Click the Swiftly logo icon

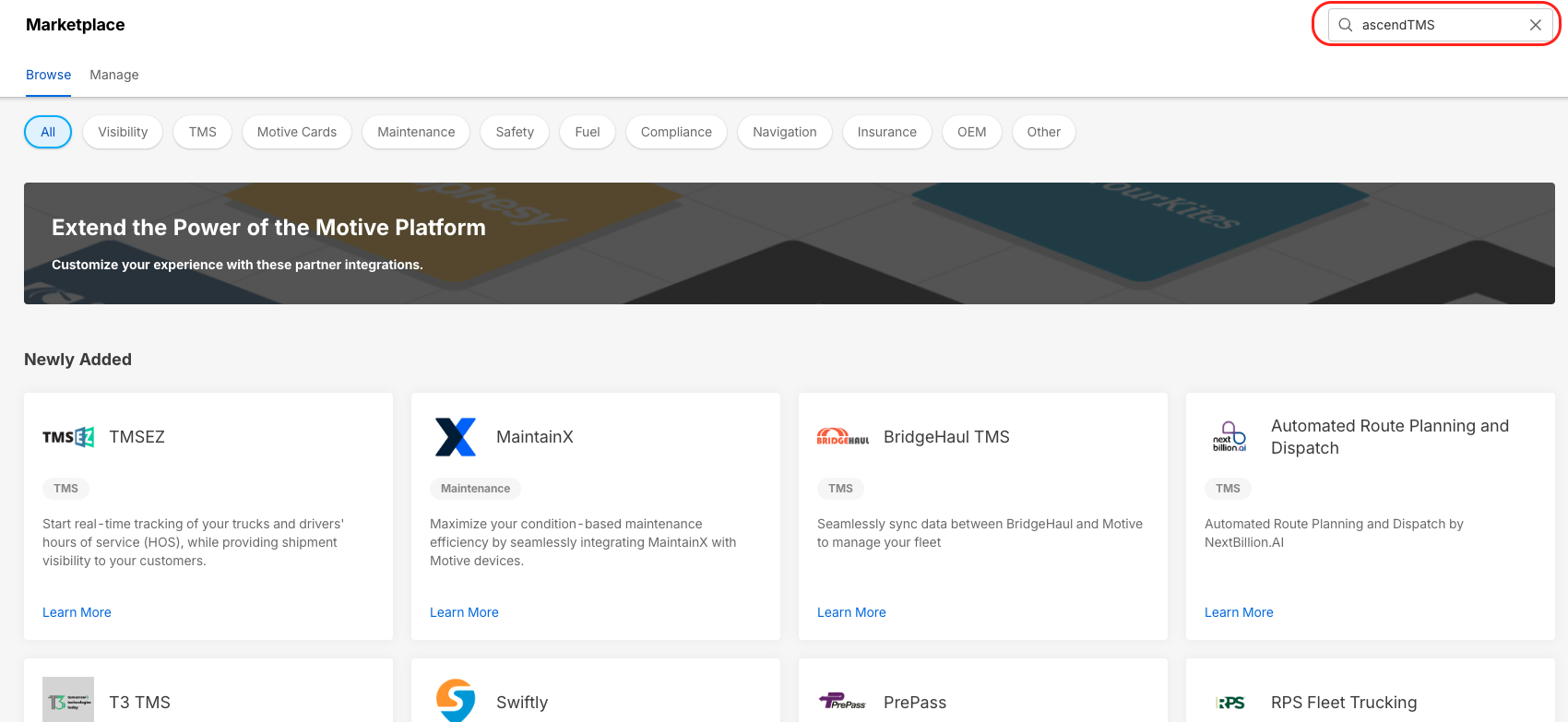[456, 701]
